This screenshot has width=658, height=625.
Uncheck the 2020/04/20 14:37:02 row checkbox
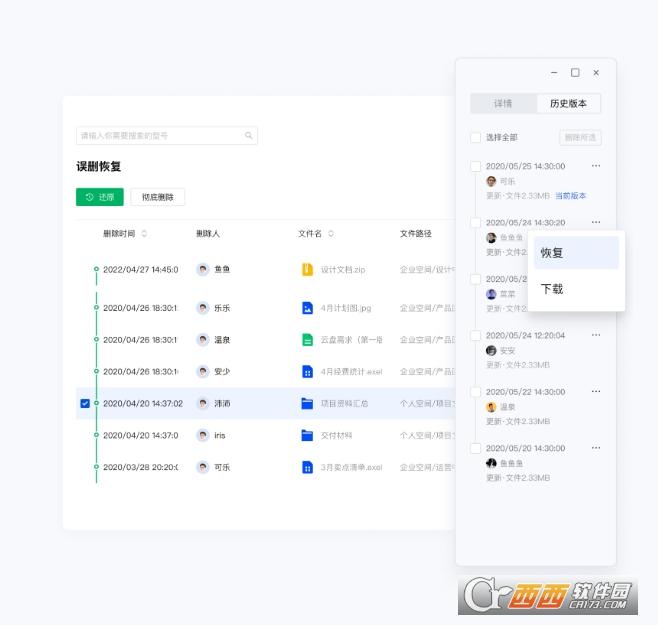pos(85,403)
